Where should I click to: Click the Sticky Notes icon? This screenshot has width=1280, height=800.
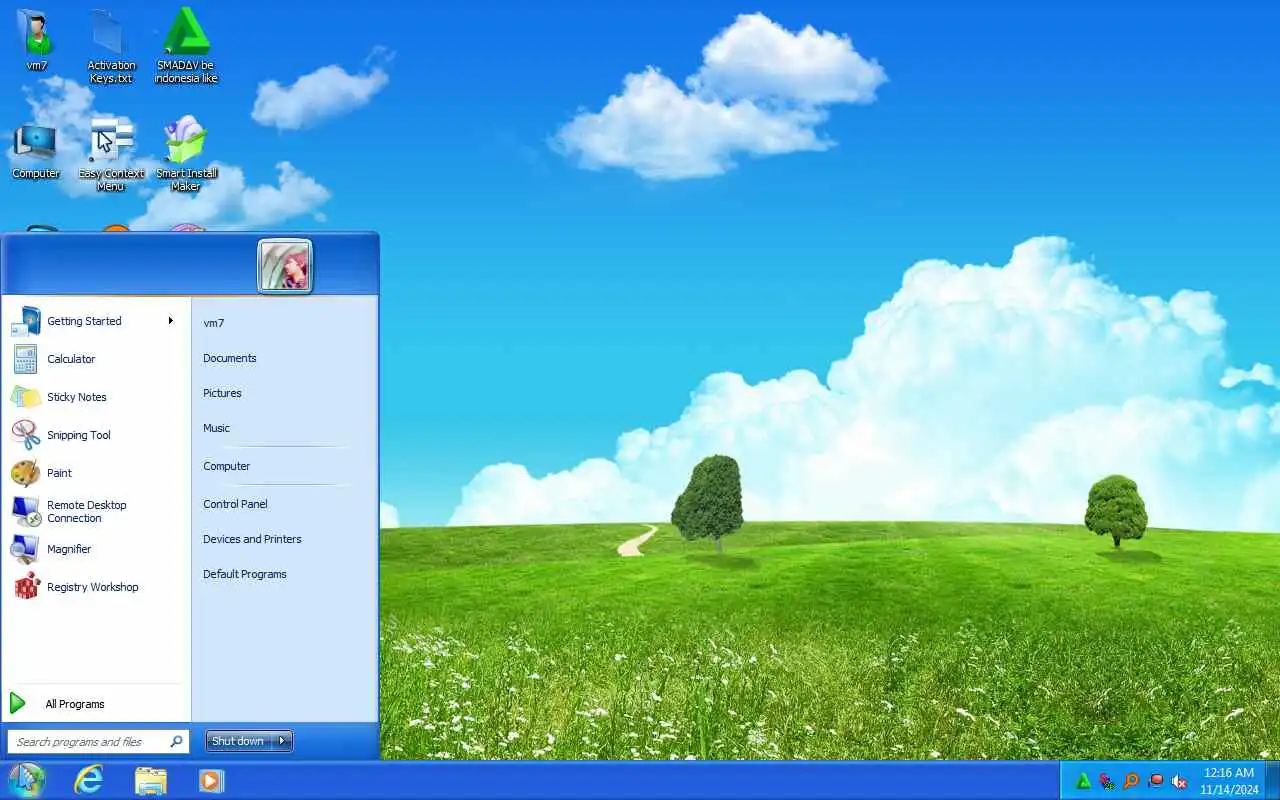point(25,397)
